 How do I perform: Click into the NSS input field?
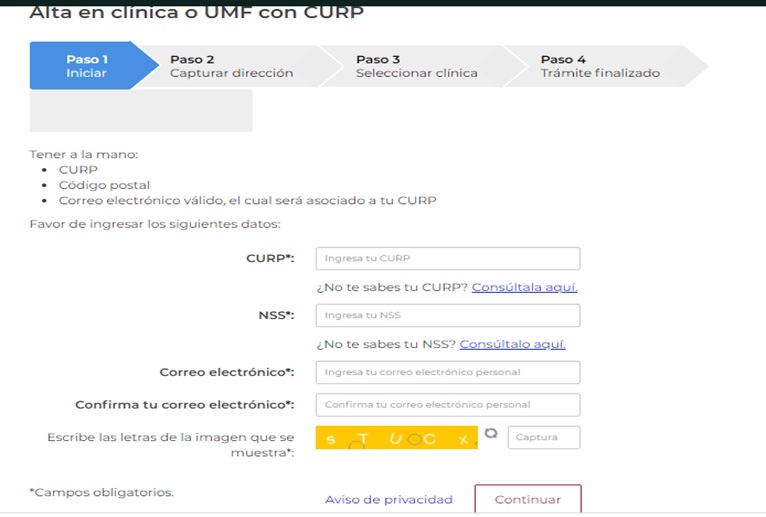point(447,315)
